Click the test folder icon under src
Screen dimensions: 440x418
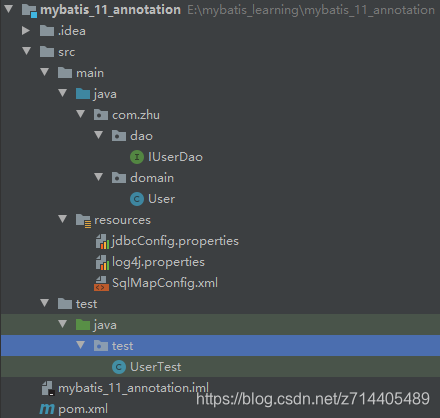tap(65, 304)
